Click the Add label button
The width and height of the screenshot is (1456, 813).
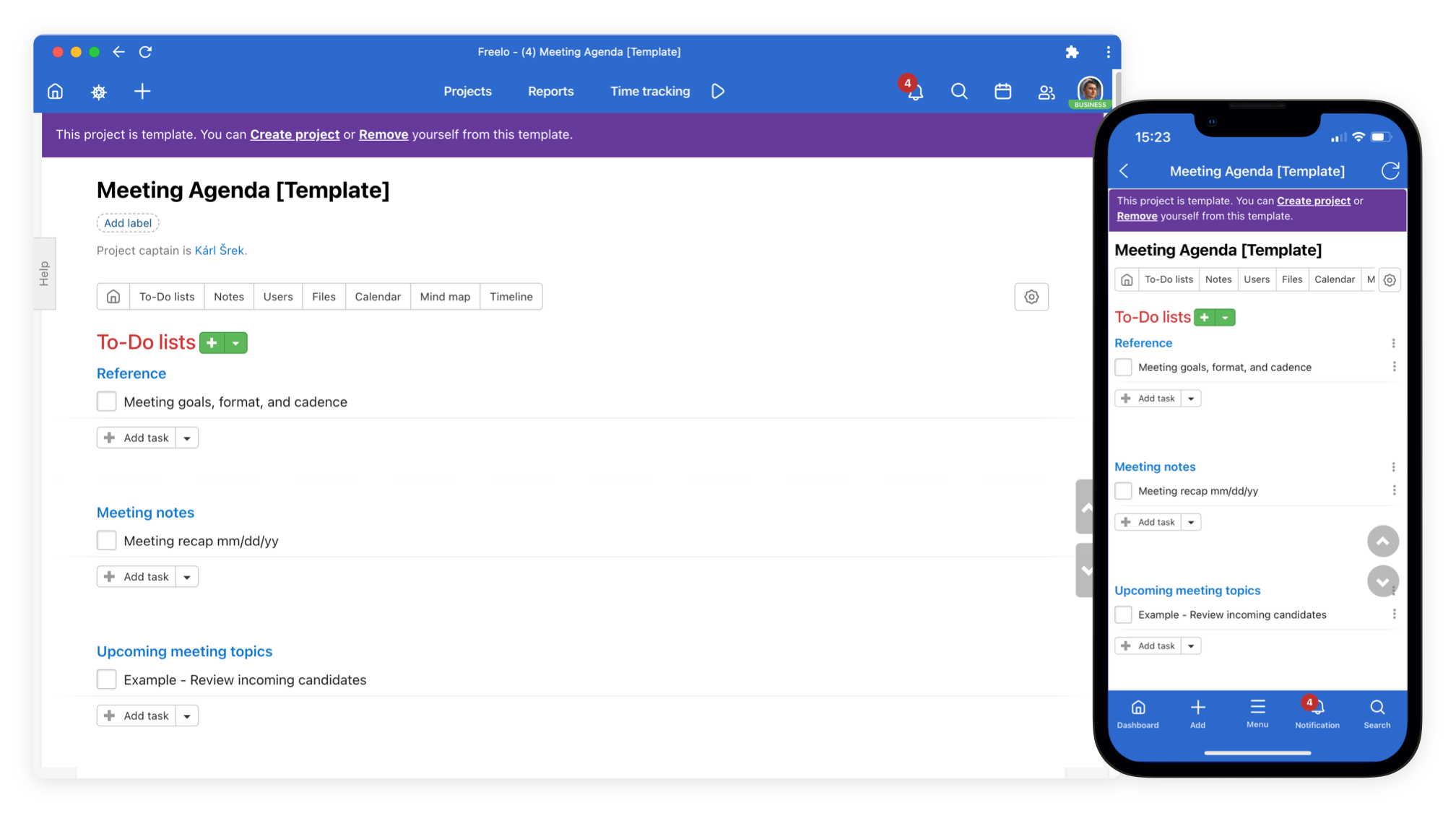click(x=128, y=223)
